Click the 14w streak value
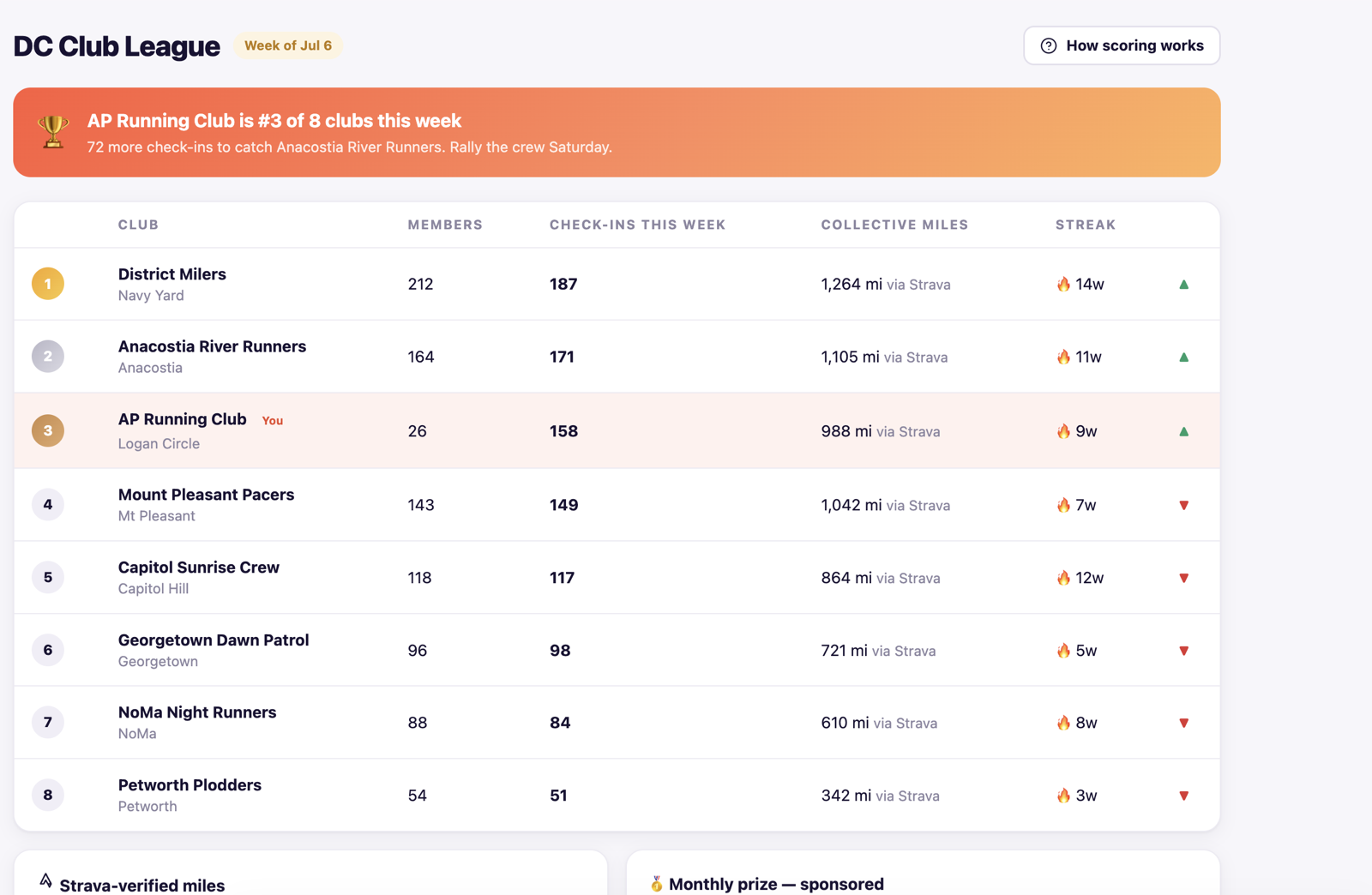Viewport: 1372px width, 895px height. tap(1090, 284)
